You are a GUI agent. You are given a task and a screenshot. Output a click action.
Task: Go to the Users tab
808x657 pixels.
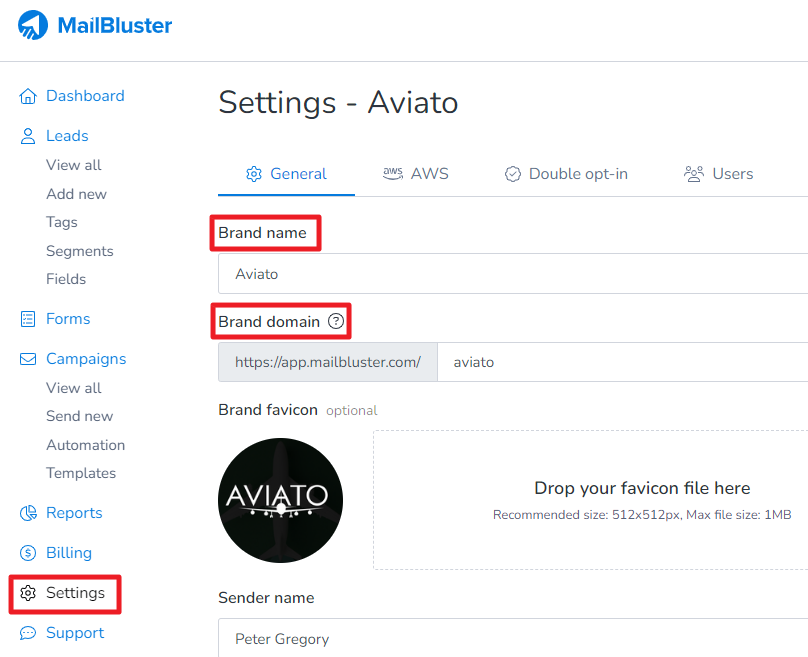[719, 174]
